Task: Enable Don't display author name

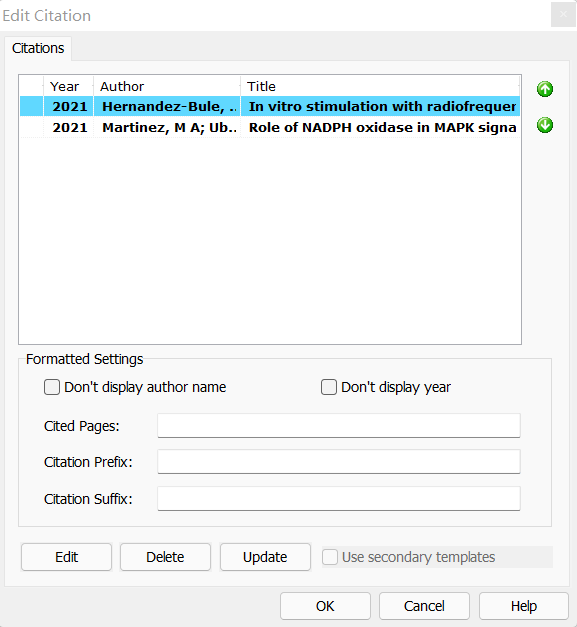Action: click(x=52, y=387)
